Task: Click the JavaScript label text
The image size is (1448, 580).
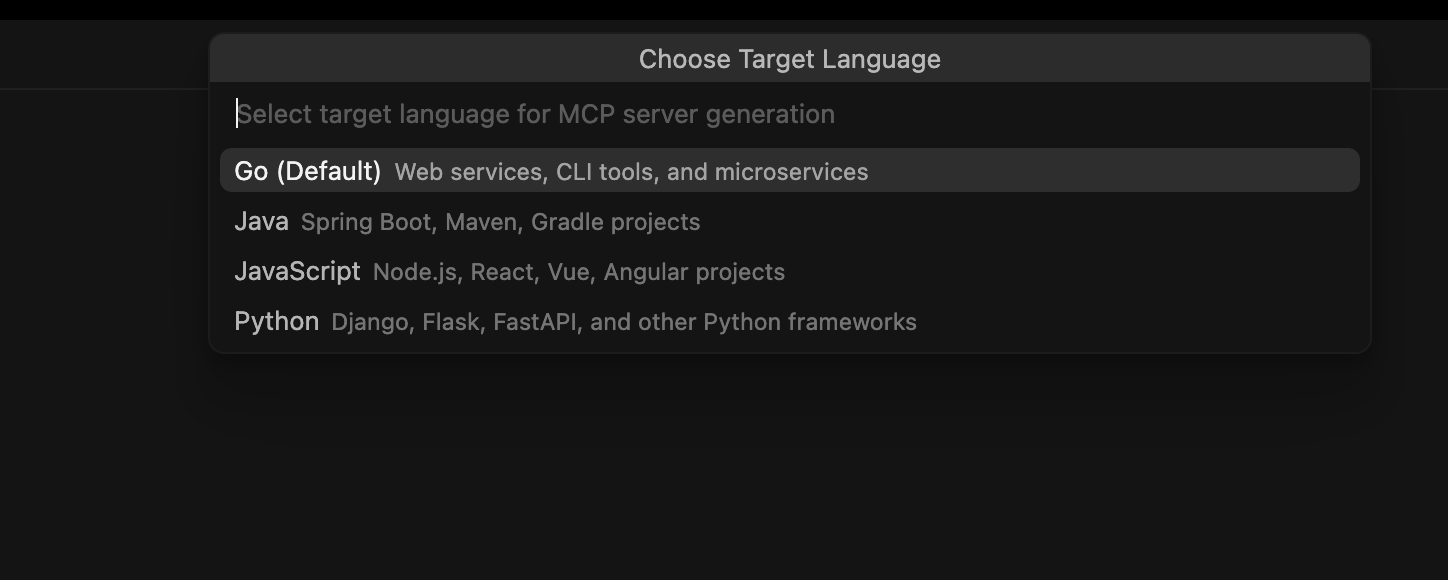Action: [x=297, y=271]
